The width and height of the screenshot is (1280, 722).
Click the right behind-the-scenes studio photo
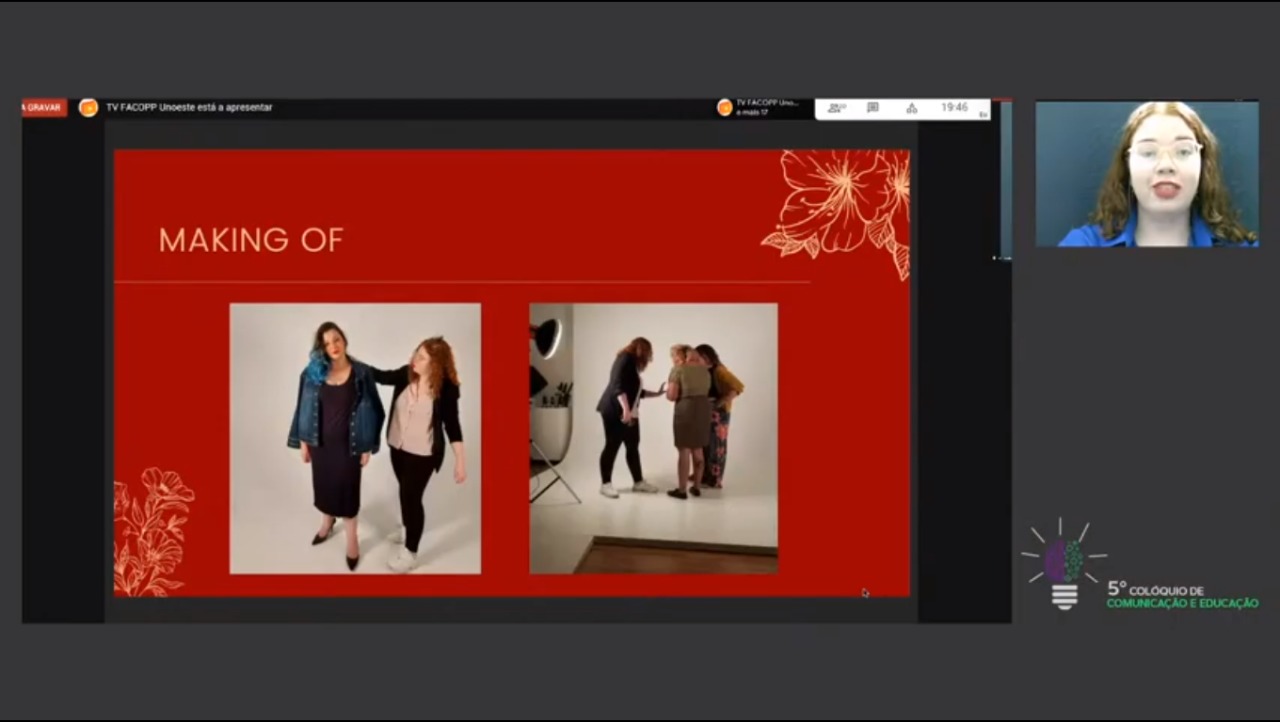(x=653, y=438)
